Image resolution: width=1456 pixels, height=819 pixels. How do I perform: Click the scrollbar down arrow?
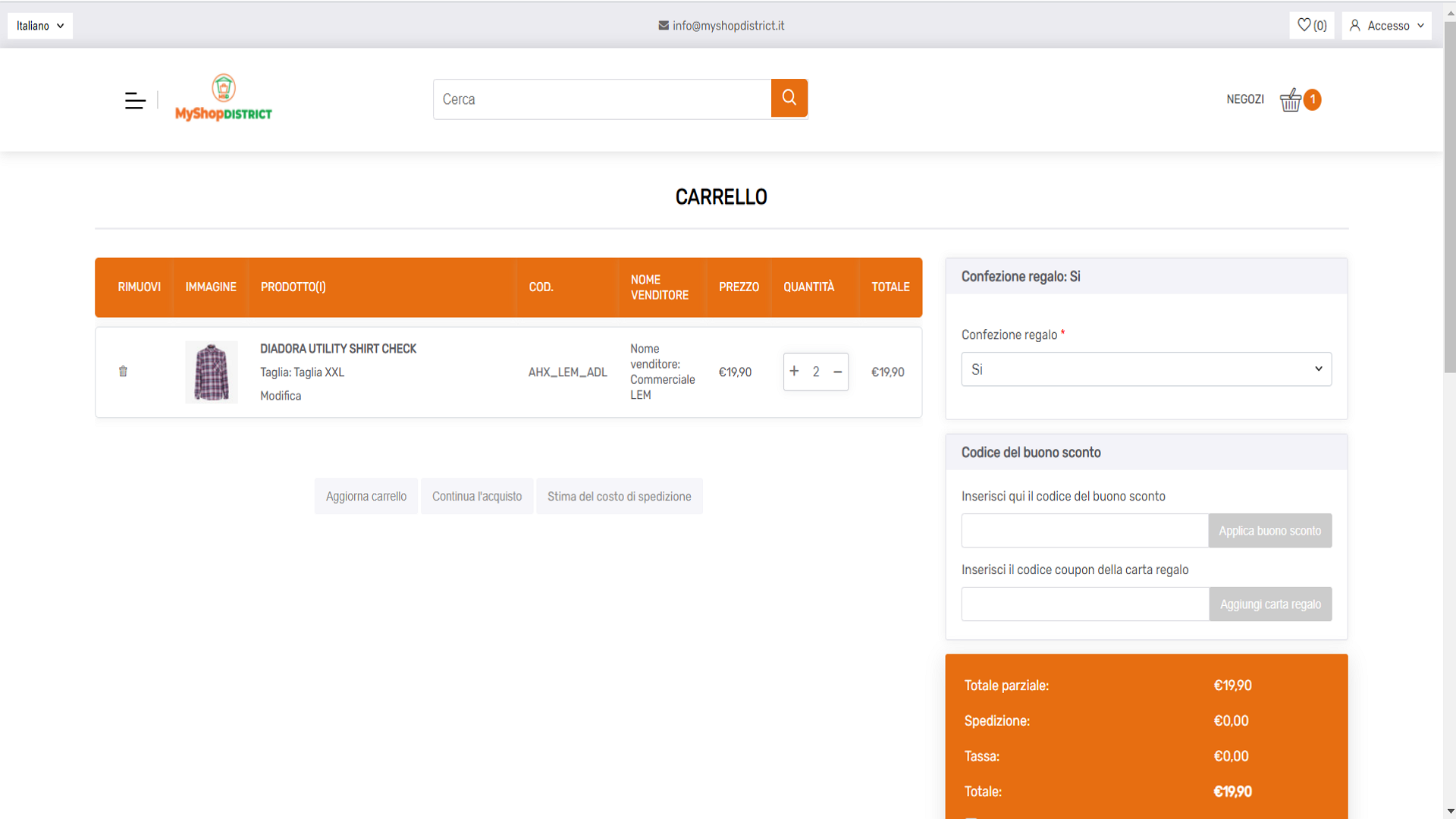pos(1449,811)
